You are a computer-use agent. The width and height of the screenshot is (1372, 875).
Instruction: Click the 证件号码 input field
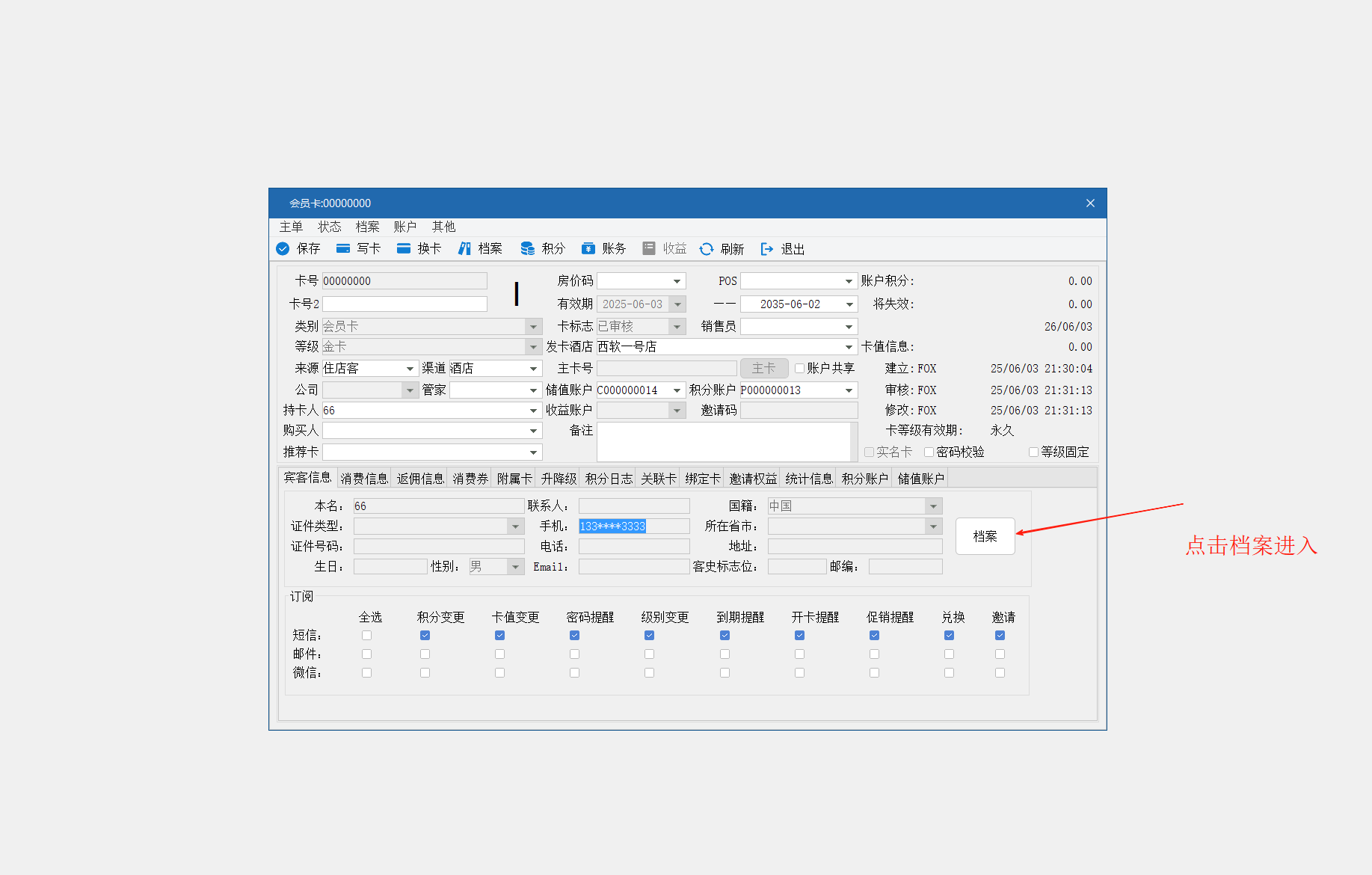click(439, 547)
